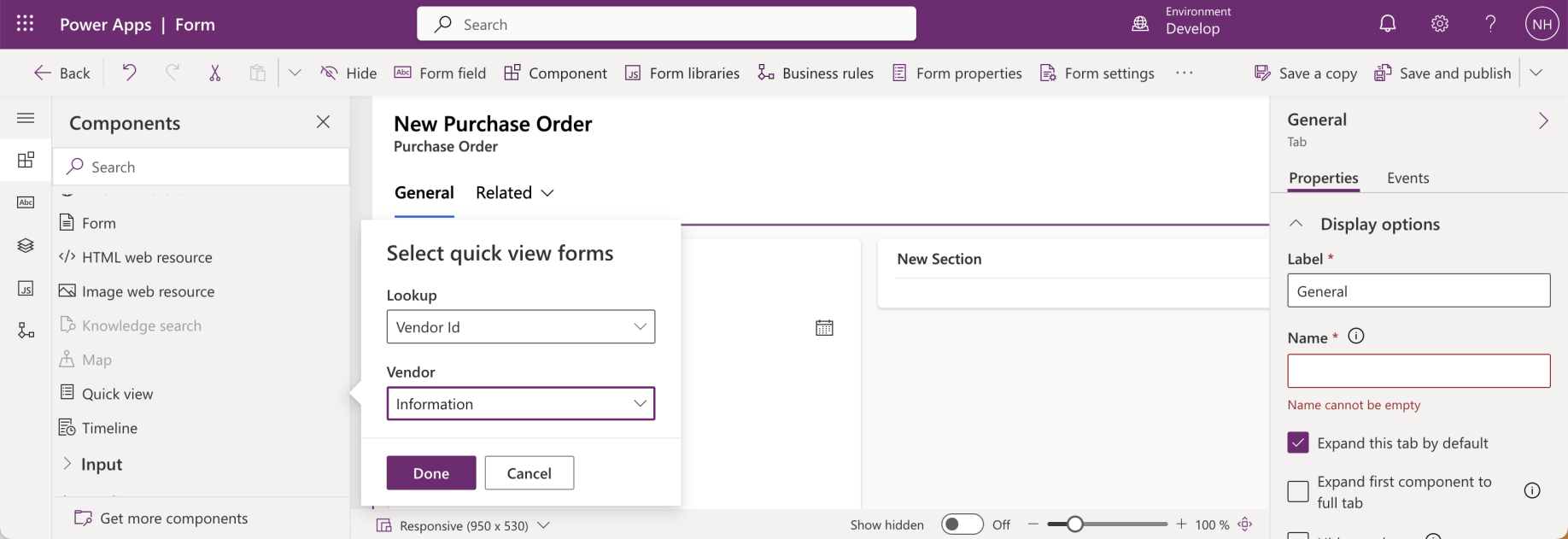Click Cancel in quick view dialog
Viewport: 1568px width, 539px height.
(x=529, y=472)
